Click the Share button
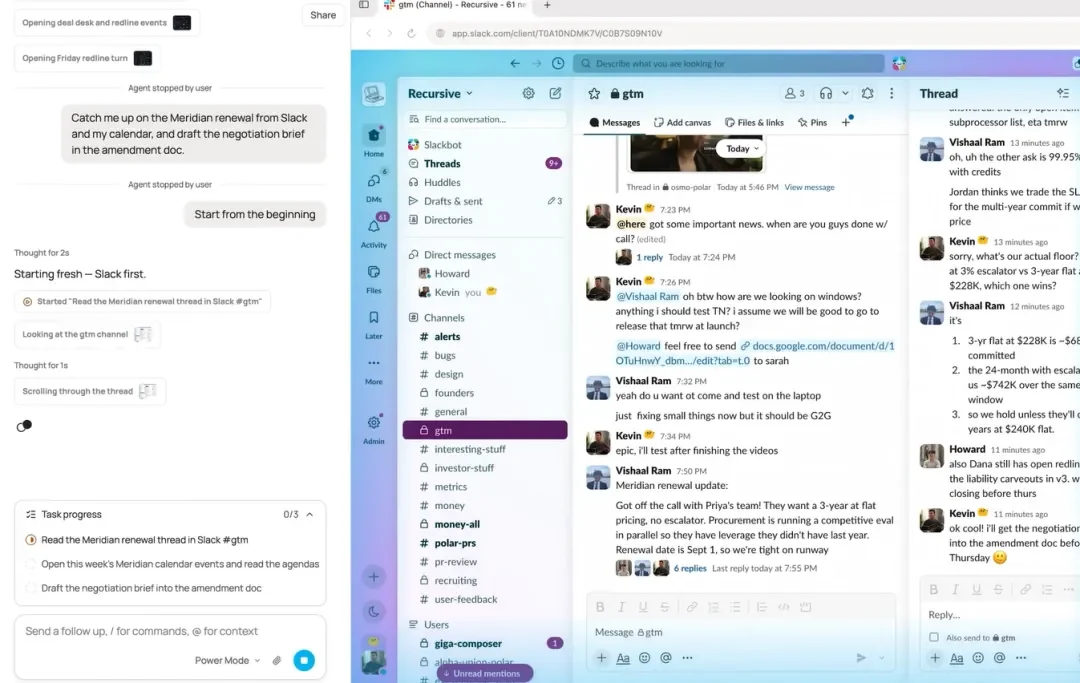This screenshot has width=1080, height=683. (323, 15)
